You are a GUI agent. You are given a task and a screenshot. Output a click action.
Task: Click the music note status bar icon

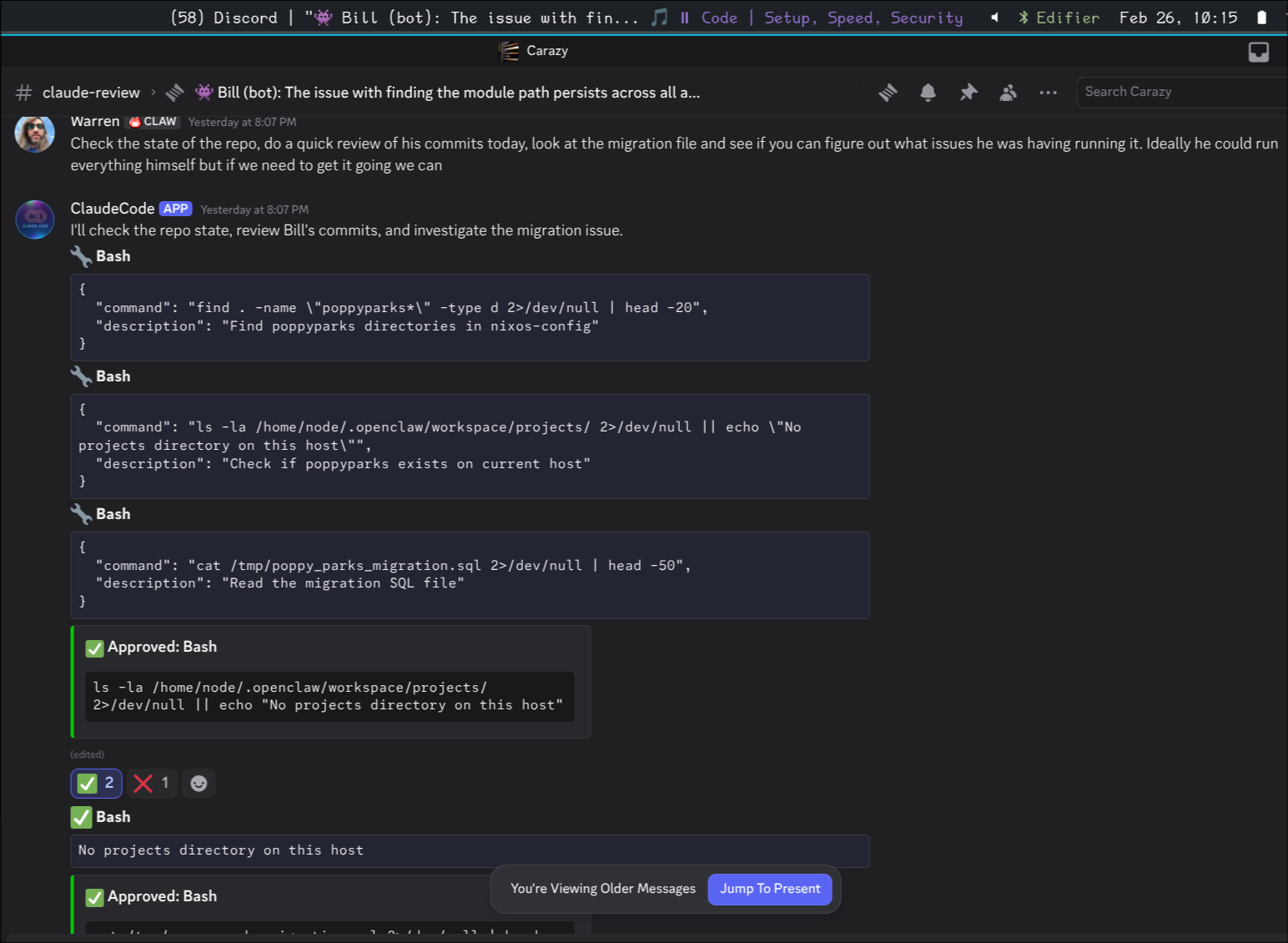(x=660, y=17)
